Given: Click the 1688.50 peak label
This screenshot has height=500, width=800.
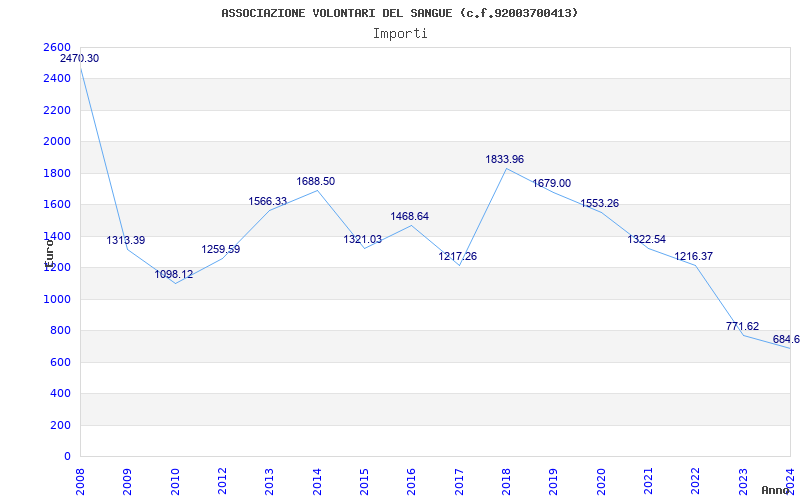Looking at the screenshot, I should 316,182.
